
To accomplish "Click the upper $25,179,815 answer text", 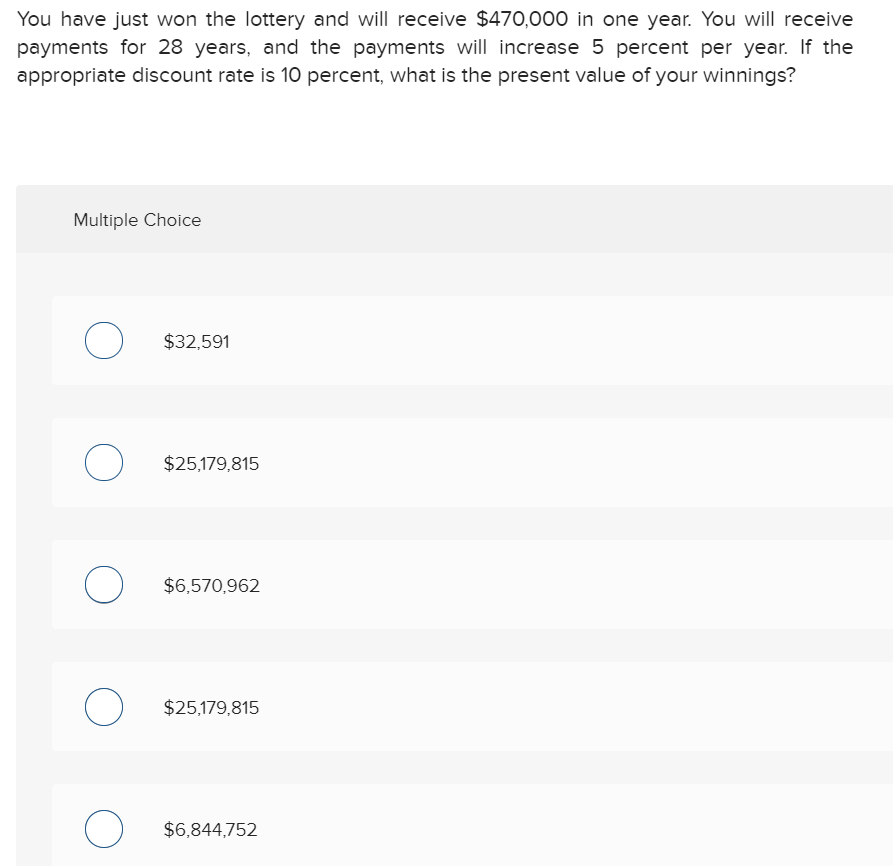I will [211, 464].
